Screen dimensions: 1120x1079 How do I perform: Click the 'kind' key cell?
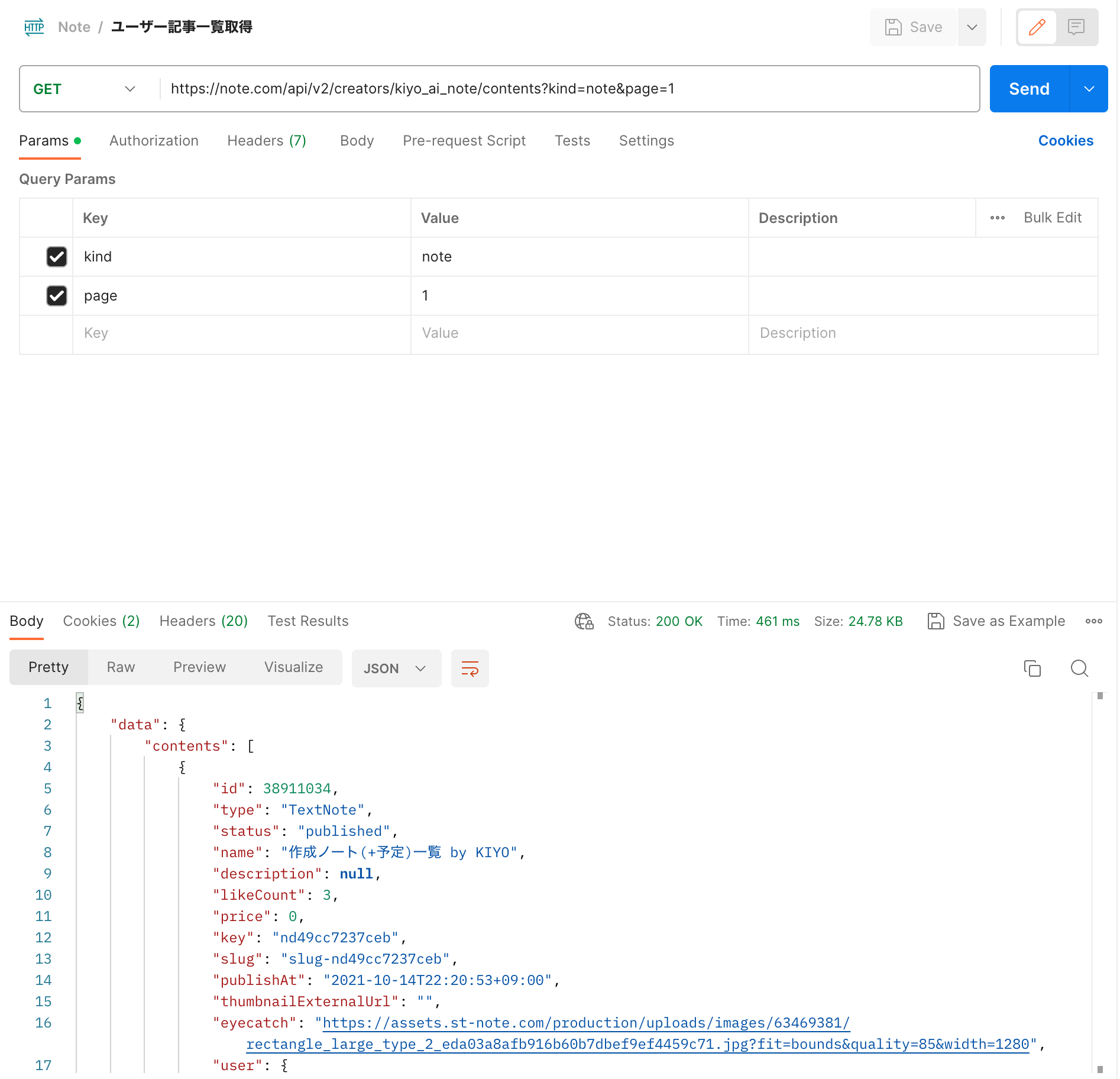pos(241,257)
